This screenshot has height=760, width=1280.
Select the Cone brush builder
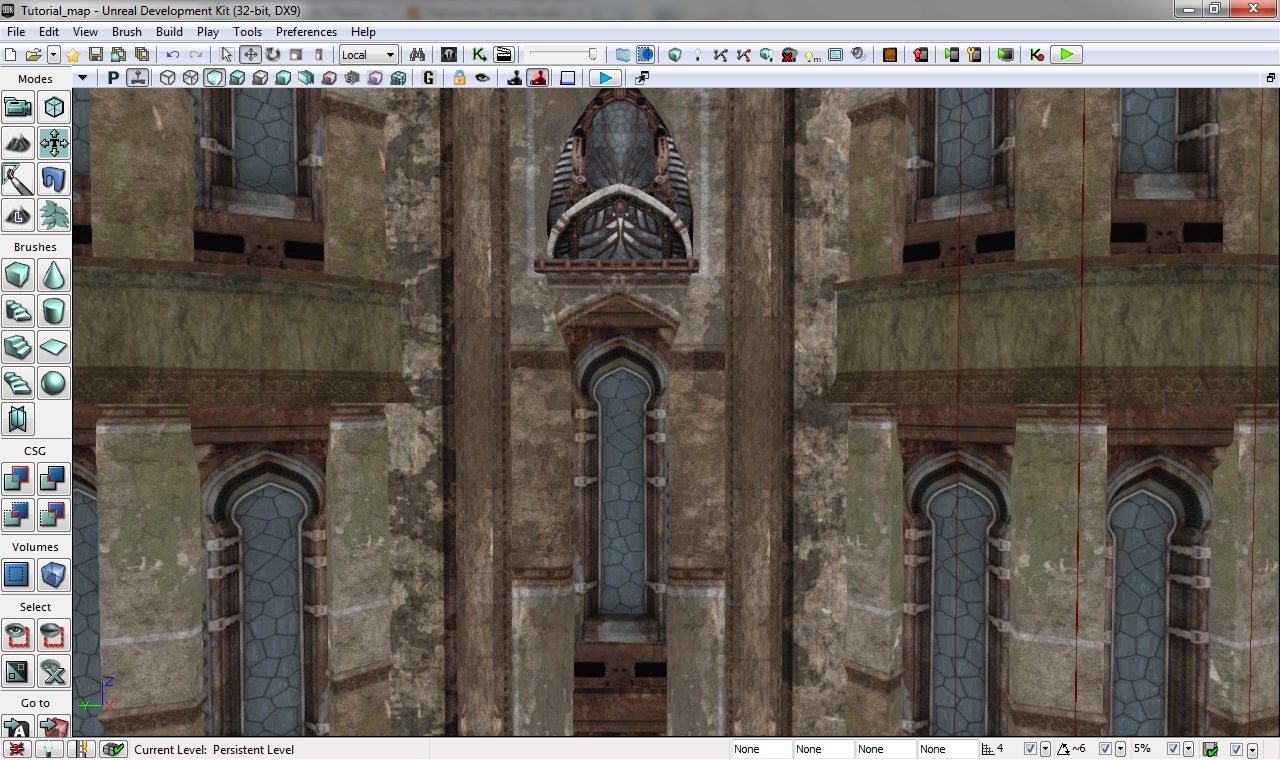(x=53, y=275)
